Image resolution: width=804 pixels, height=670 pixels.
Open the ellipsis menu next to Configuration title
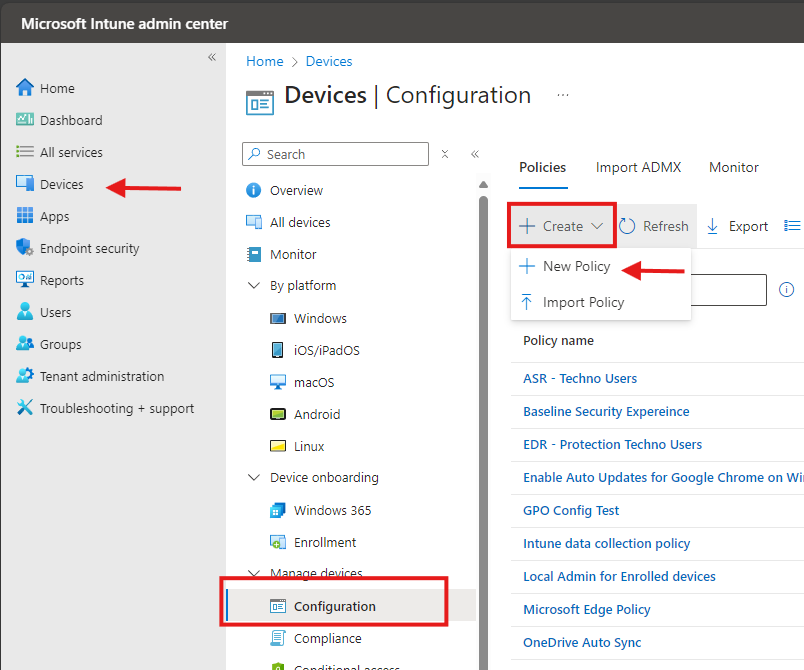coord(562,95)
